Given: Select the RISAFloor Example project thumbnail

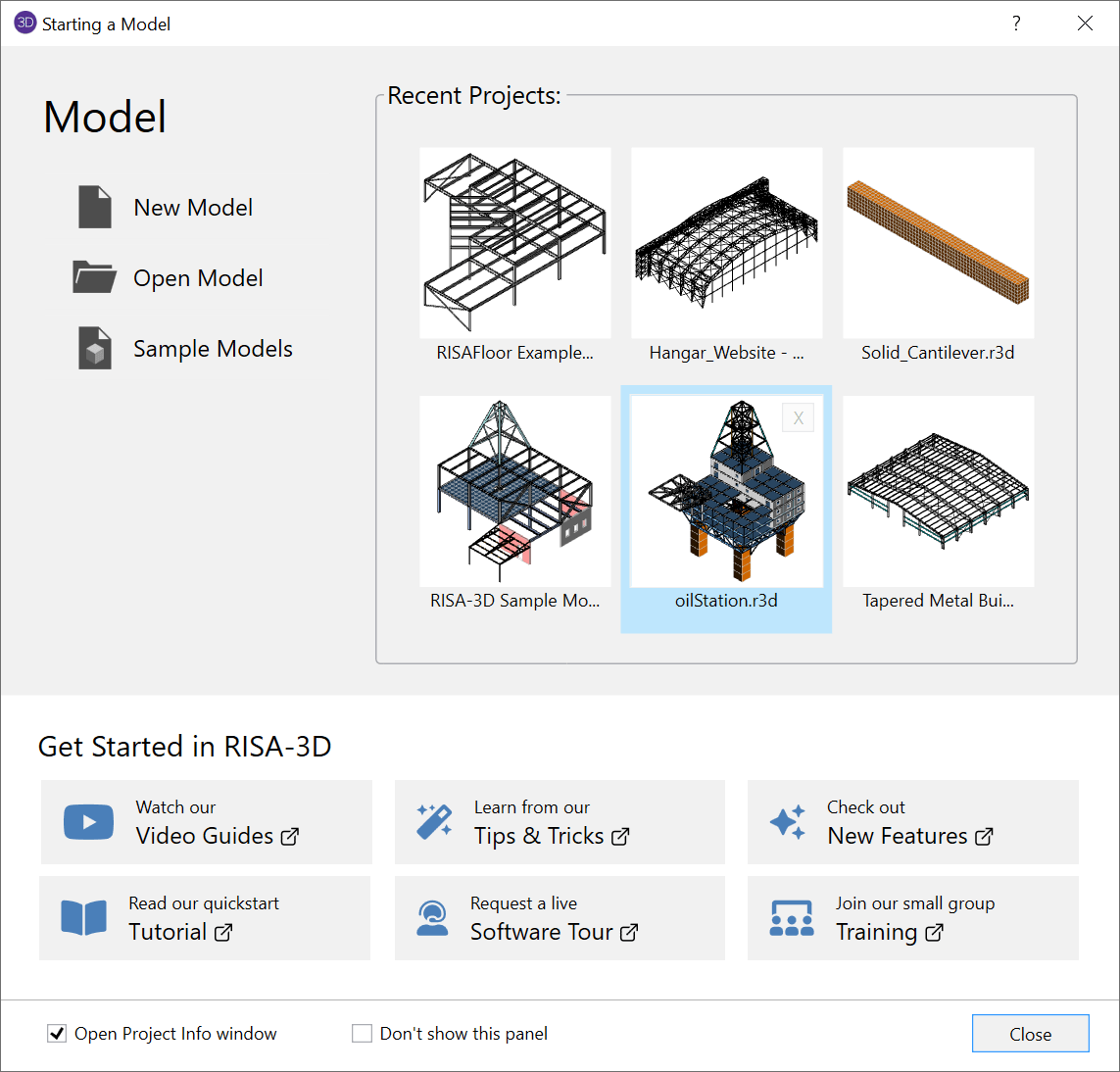Looking at the screenshot, I should tap(515, 243).
